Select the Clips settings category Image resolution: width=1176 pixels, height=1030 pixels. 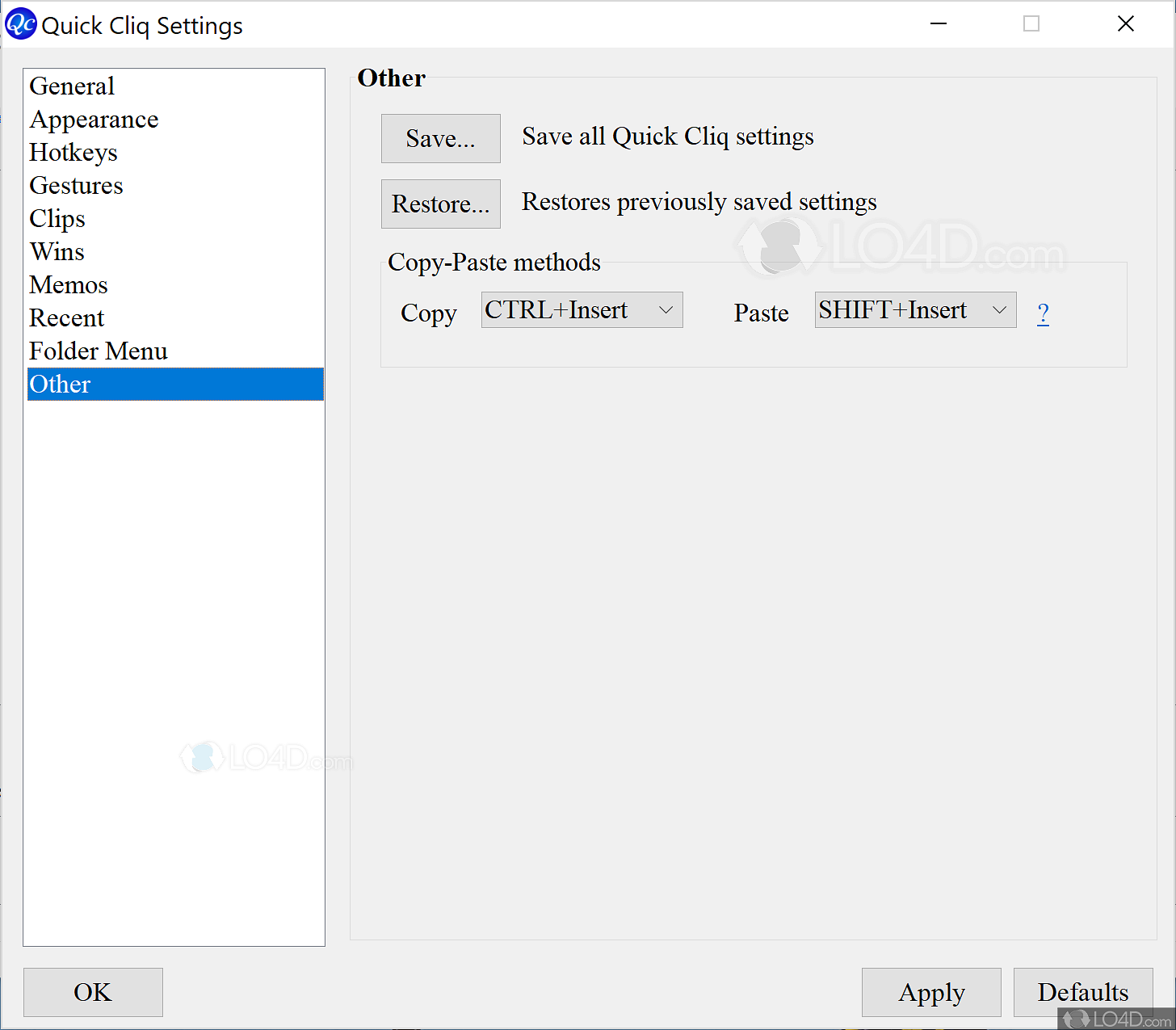click(x=57, y=218)
